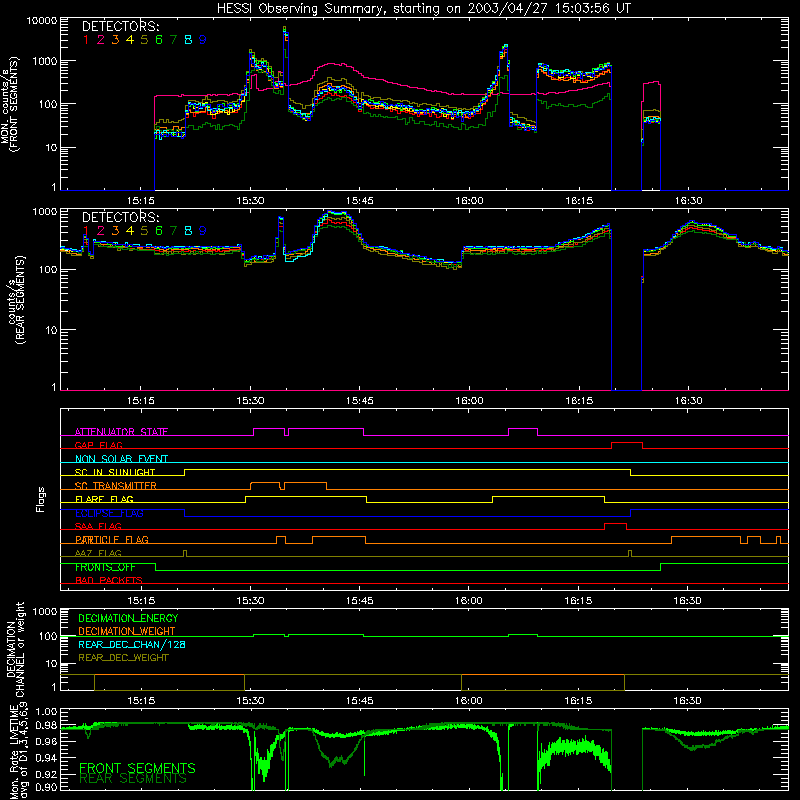The width and height of the screenshot is (800, 800).
Task: Select blue detector 9 in rear segments legend
Action: point(203,231)
